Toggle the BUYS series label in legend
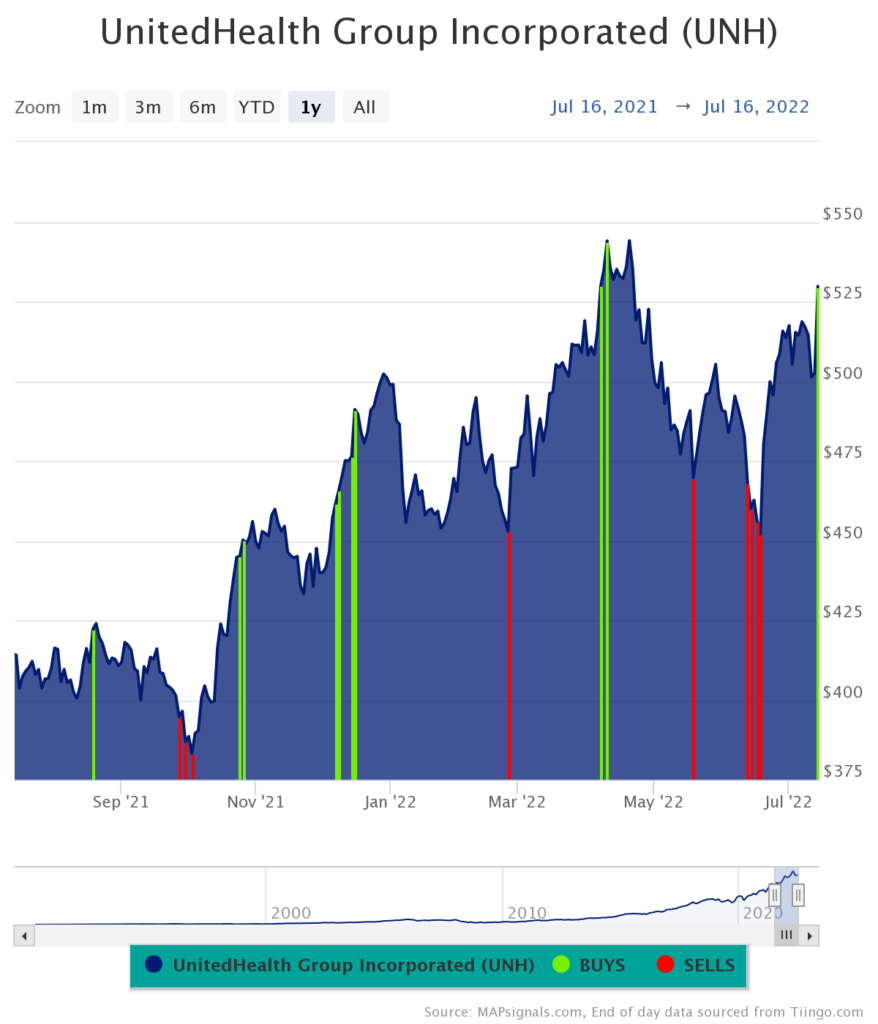Viewport: 878px width, 1024px height. [x=602, y=965]
